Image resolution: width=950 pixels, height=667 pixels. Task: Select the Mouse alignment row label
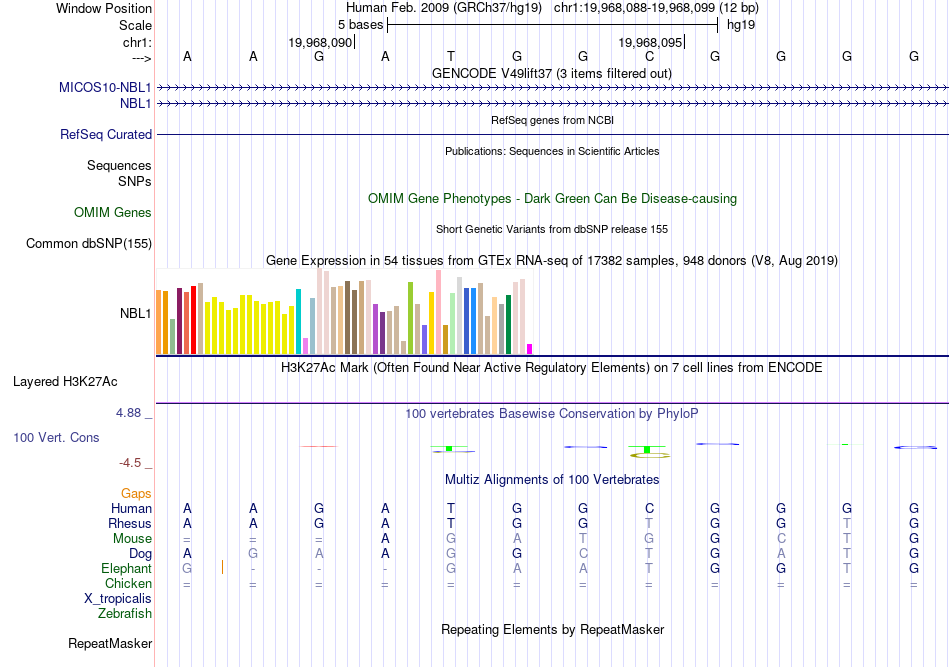click(132, 539)
